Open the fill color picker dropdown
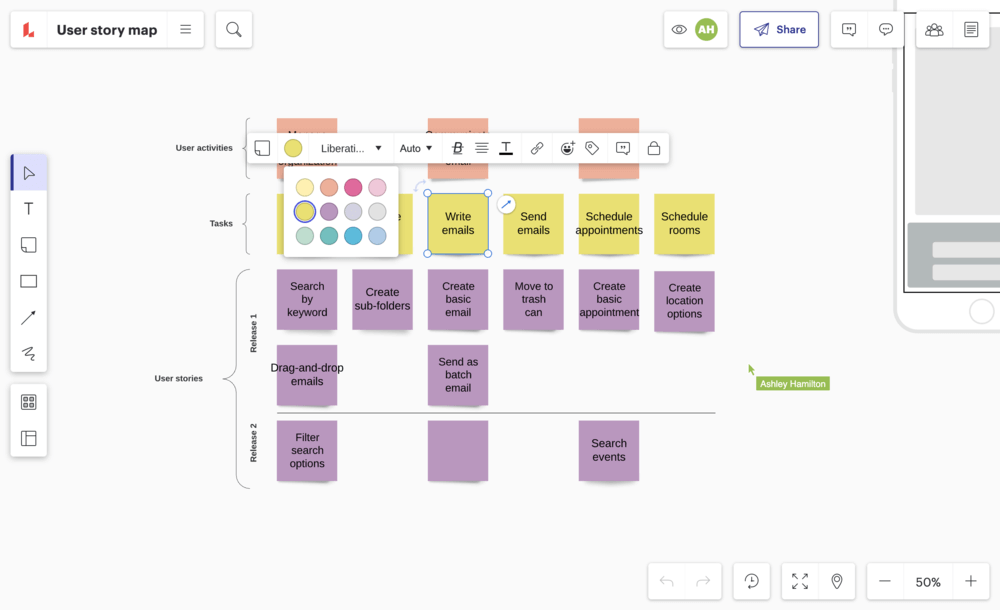 [x=293, y=148]
